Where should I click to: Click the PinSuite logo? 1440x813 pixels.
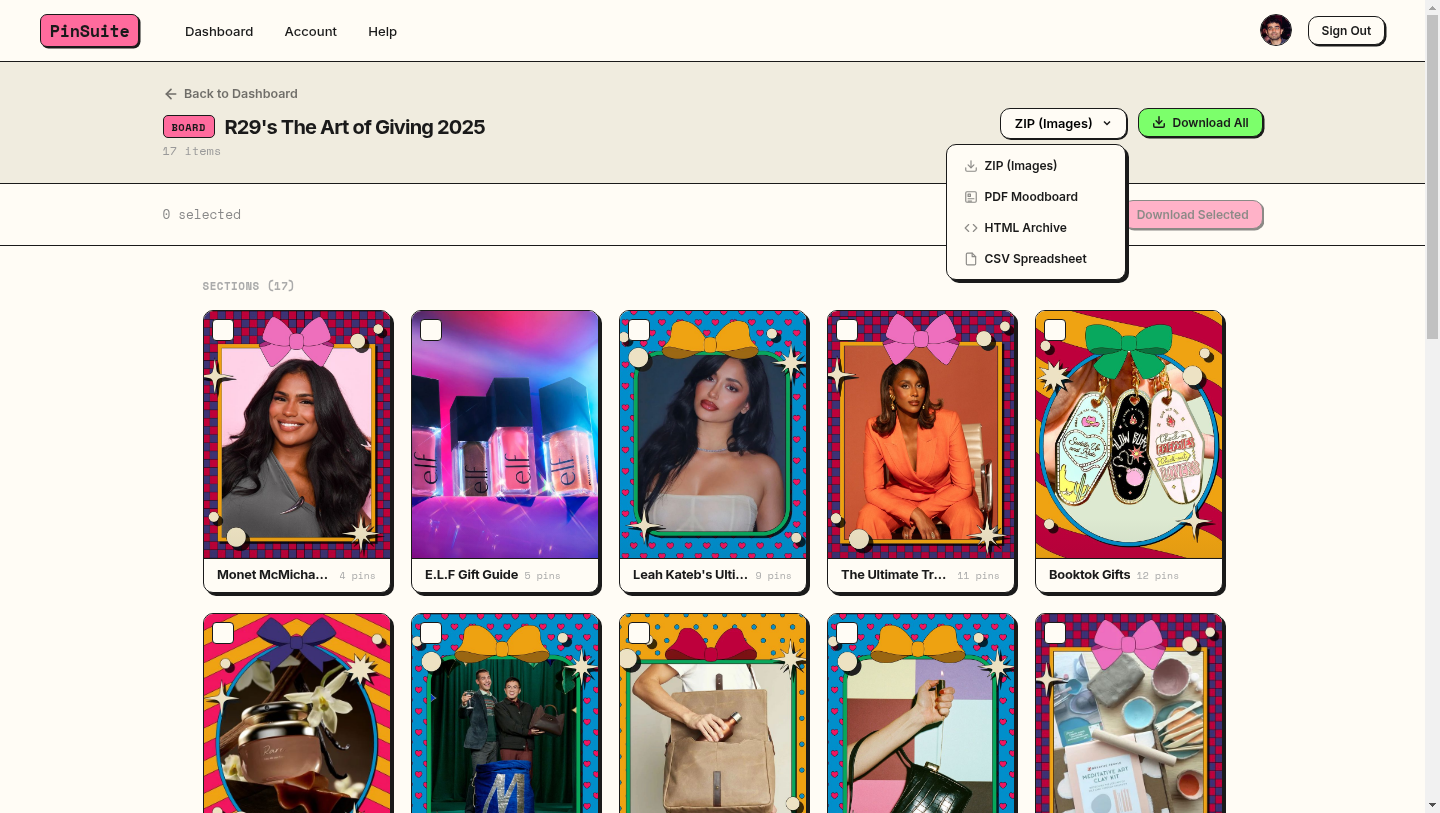89,31
